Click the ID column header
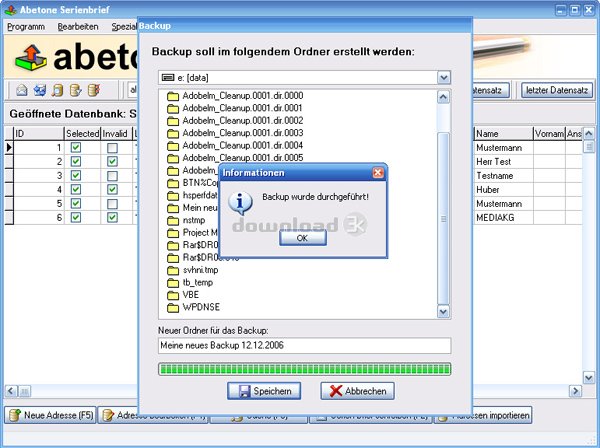The height and width of the screenshot is (448, 600). pyautogui.click(x=39, y=134)
